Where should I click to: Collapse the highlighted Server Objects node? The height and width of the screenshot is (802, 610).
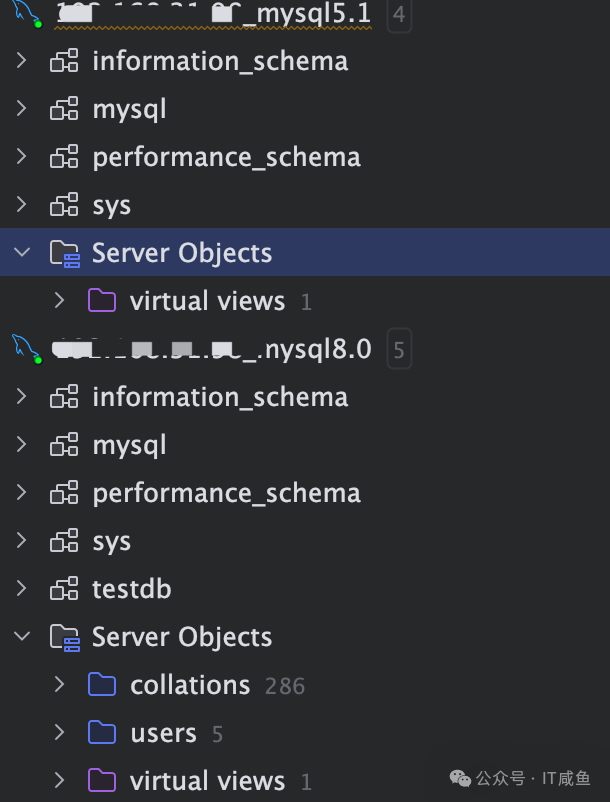pos(22,253)
